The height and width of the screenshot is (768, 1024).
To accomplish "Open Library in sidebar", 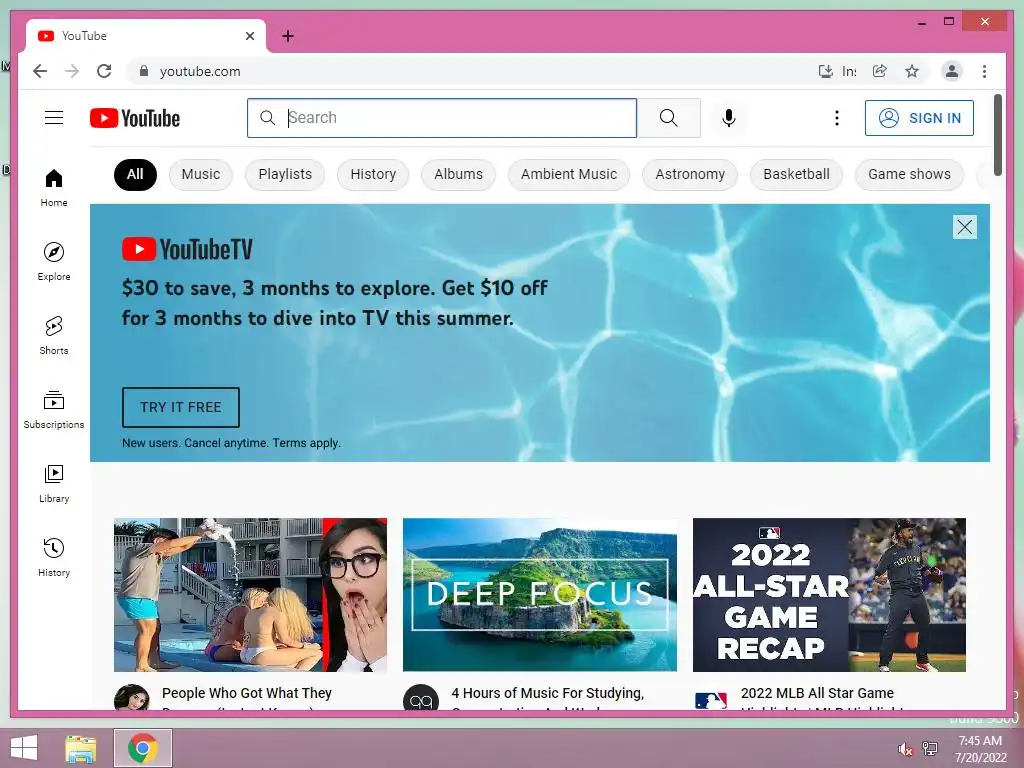I will (54, 483).
